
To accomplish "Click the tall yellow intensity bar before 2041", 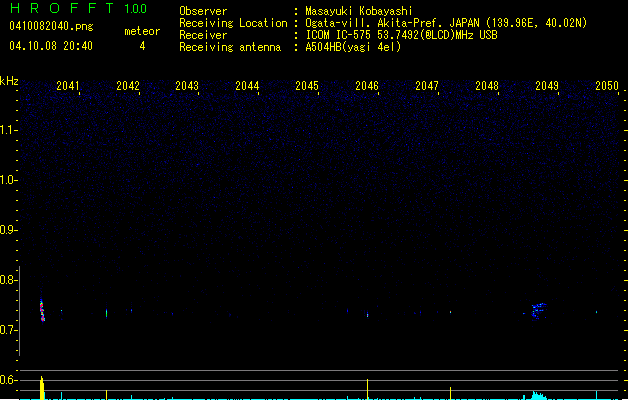I will point(42,388).
